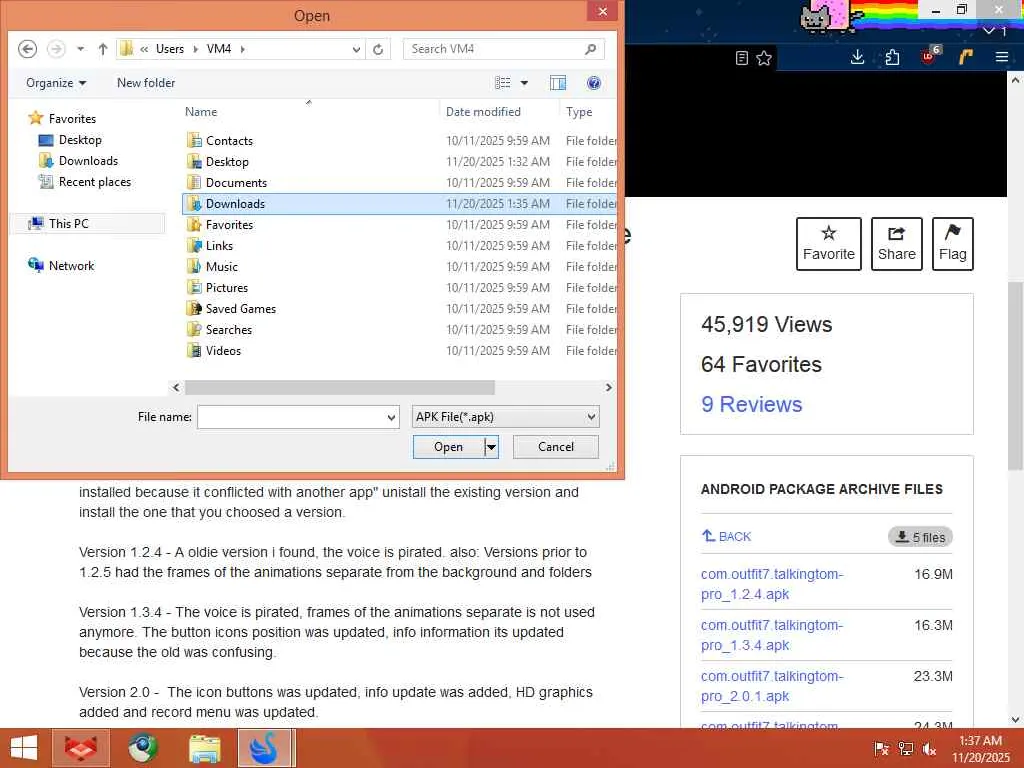
Task: Flag this item with Flag button
Action: coord(953,244)
